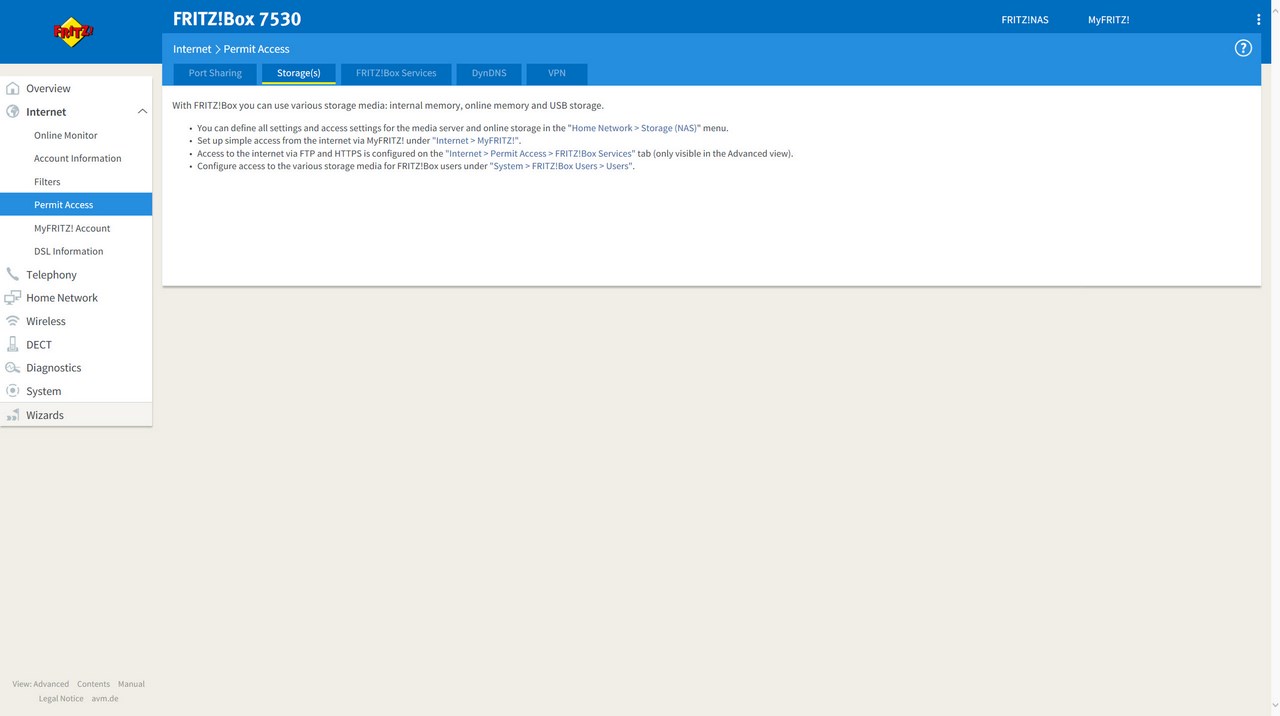Image resolution: width=1280 pixels, height=716 pixels.
Task: Select the Storage(s) tab
Action: click(x=299, y=73)
